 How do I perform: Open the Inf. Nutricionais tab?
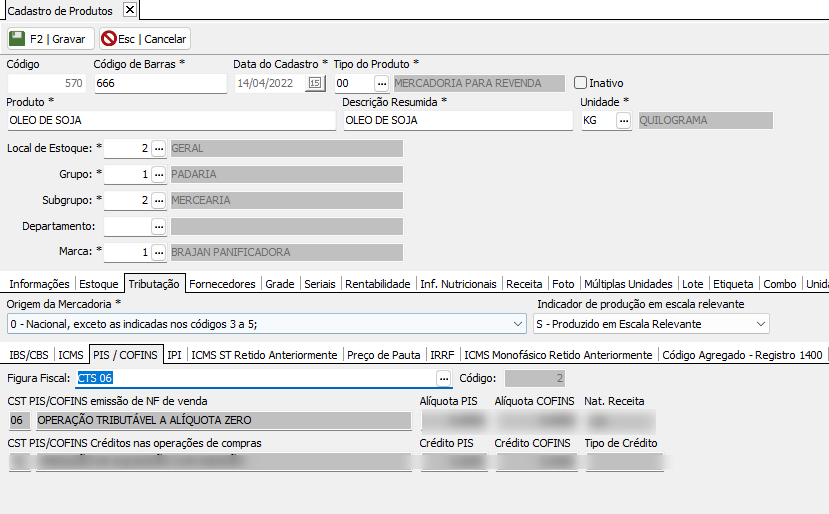click(458, 284)
